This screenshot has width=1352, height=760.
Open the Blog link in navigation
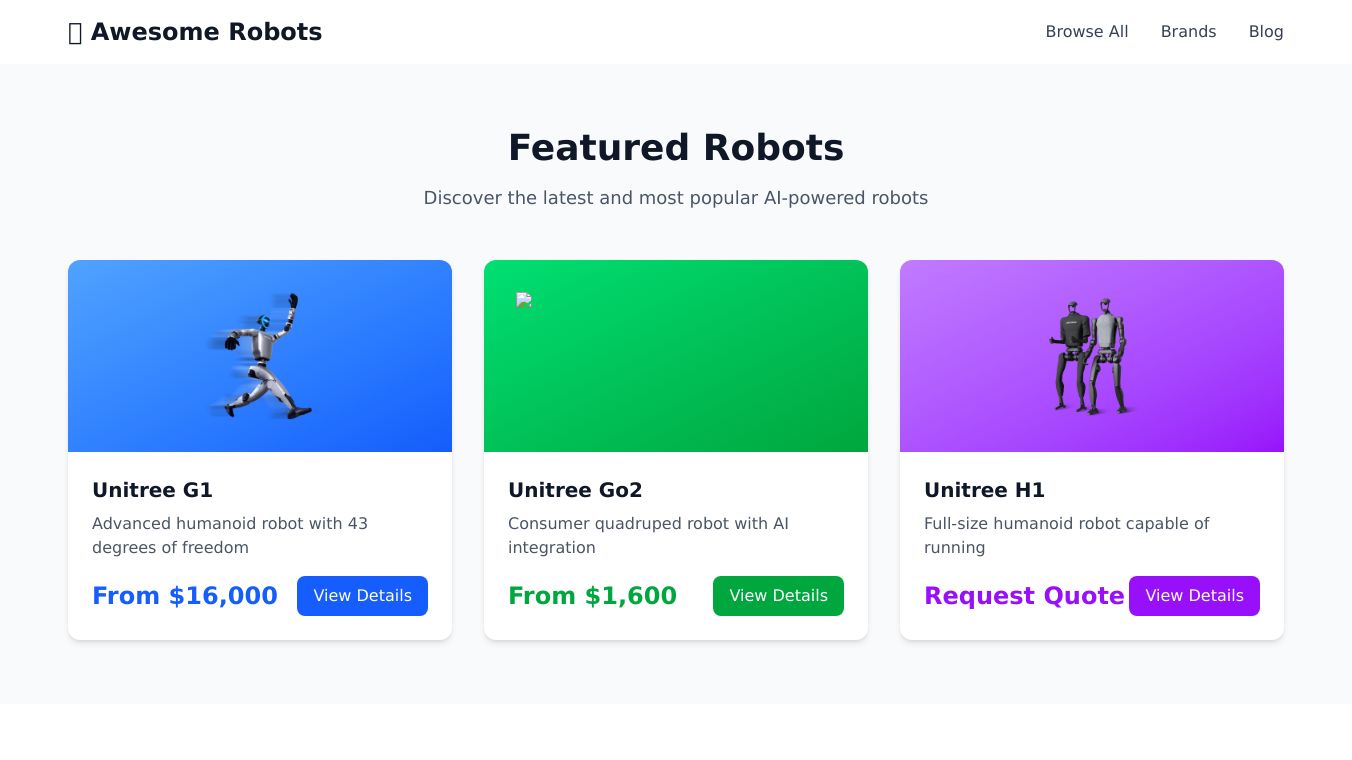[x=1265, y=32]
